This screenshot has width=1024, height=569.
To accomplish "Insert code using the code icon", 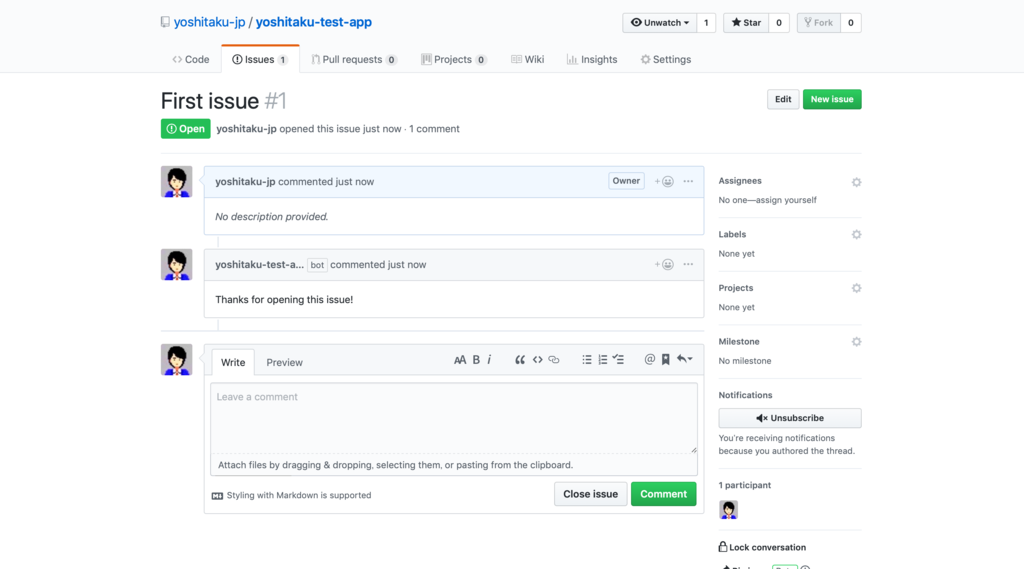I will click(537, 360).
